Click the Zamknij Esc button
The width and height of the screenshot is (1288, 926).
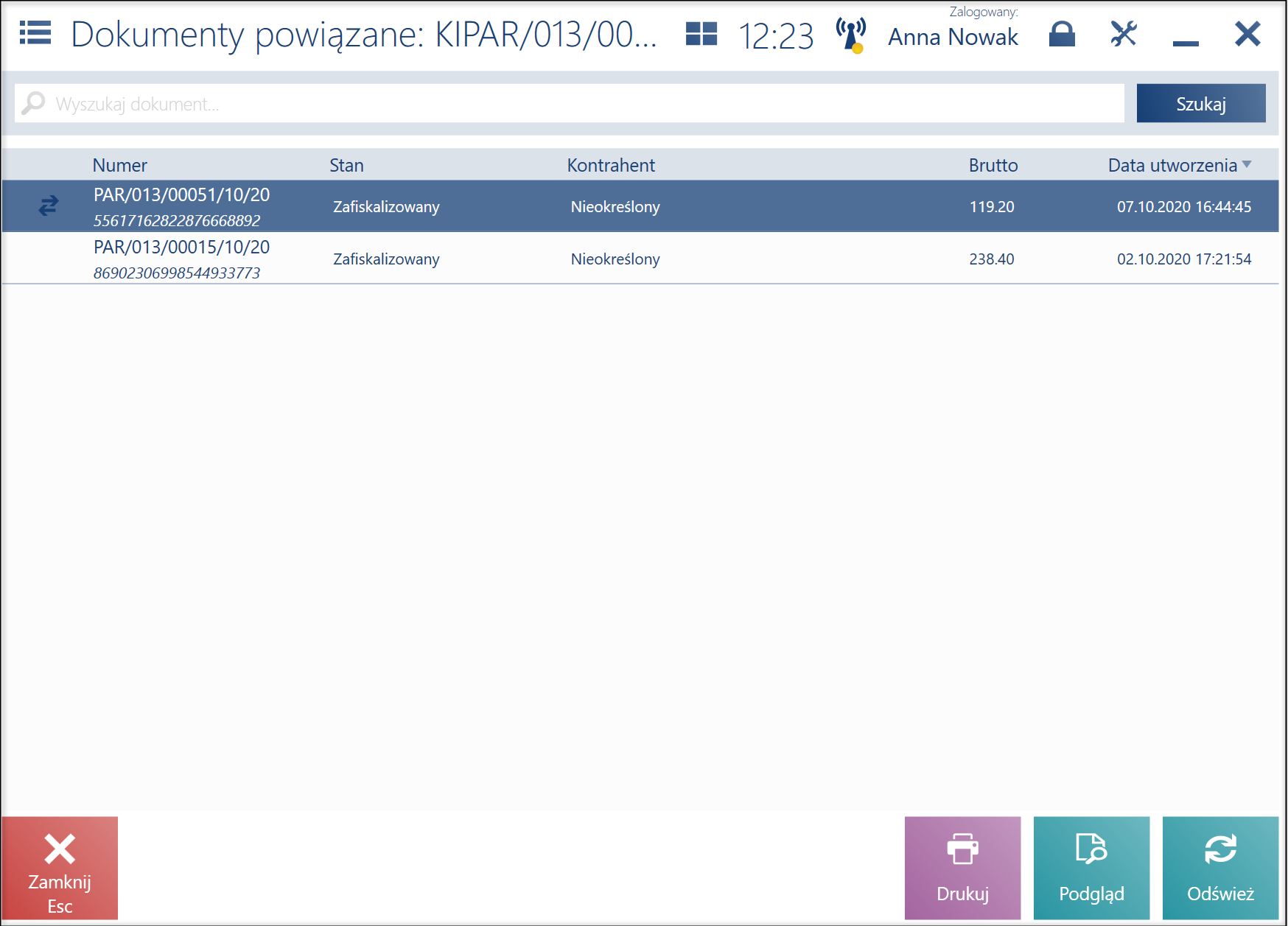pos(60,868)
